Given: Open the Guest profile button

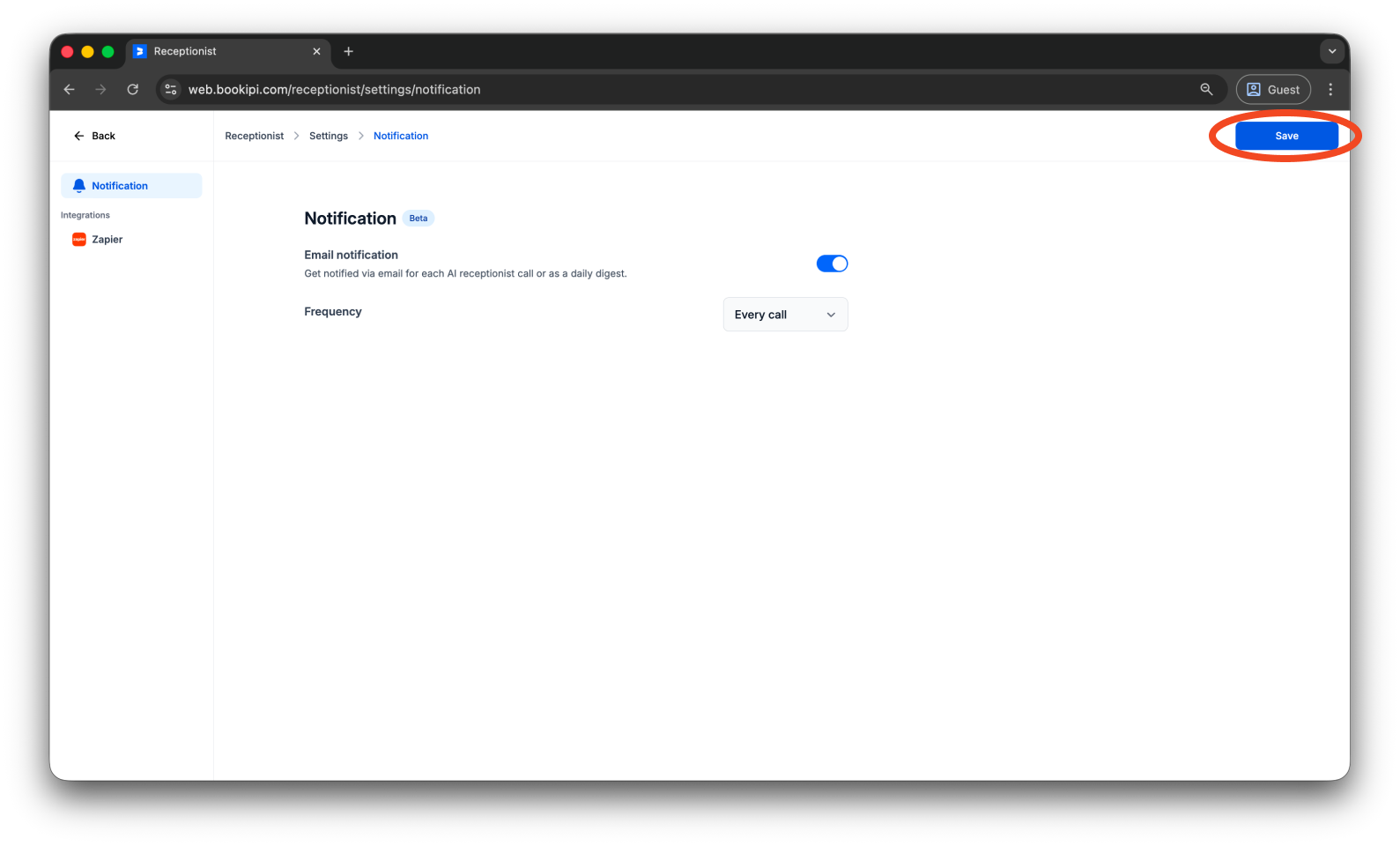Looking at the screenshot, I should coord(1273,89).
